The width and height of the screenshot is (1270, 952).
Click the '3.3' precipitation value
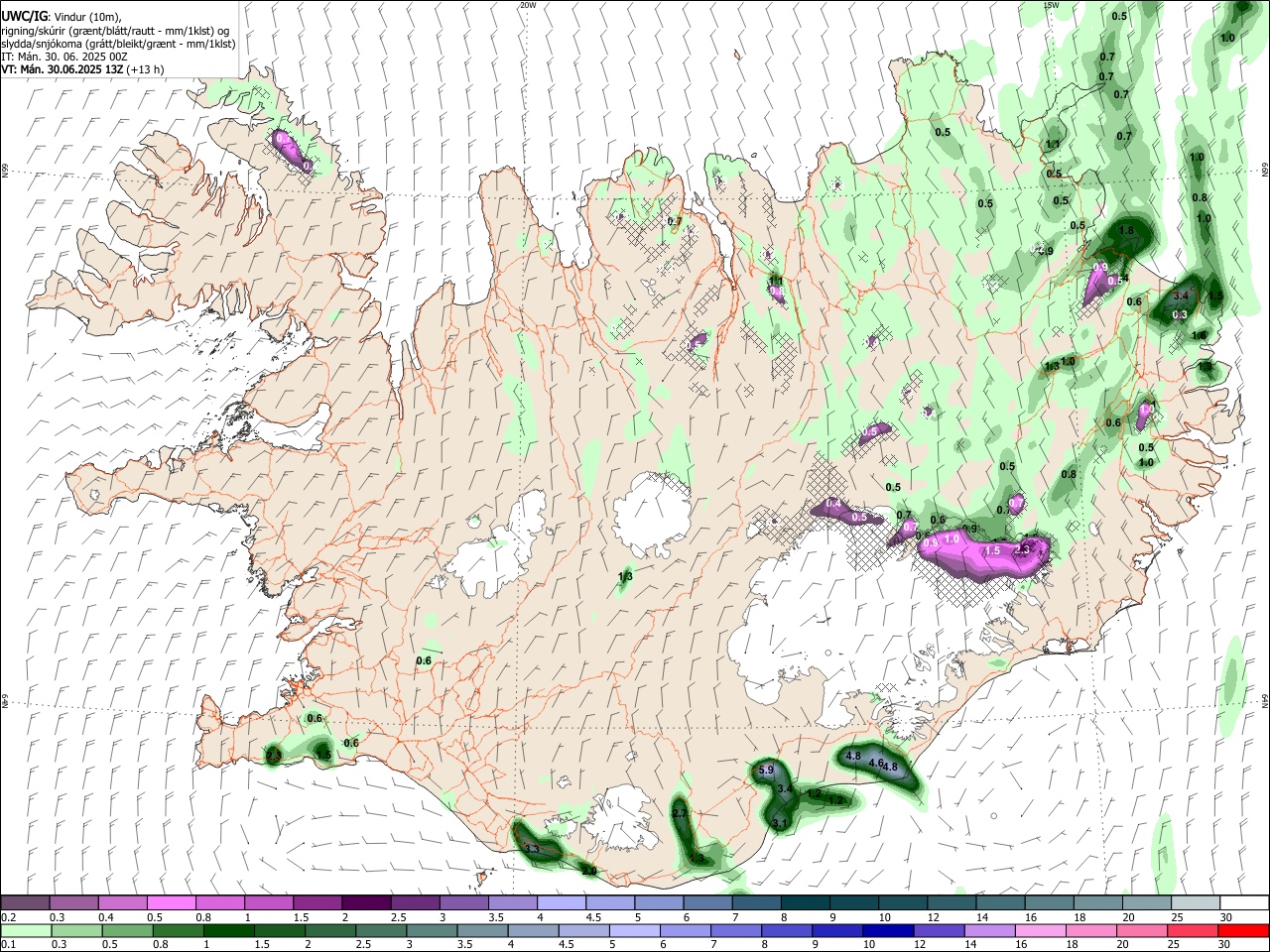click(531, 849)
